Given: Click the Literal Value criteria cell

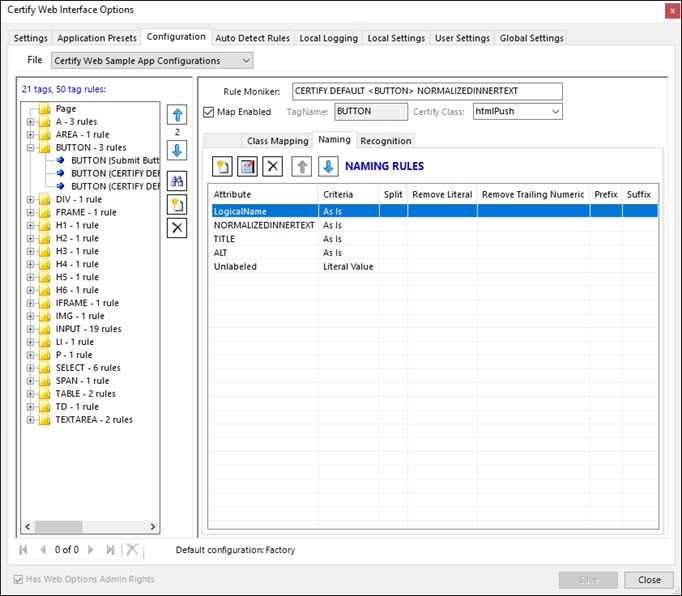Looking at the screenshot, I should pyautogui.click(x=348, y=267).
